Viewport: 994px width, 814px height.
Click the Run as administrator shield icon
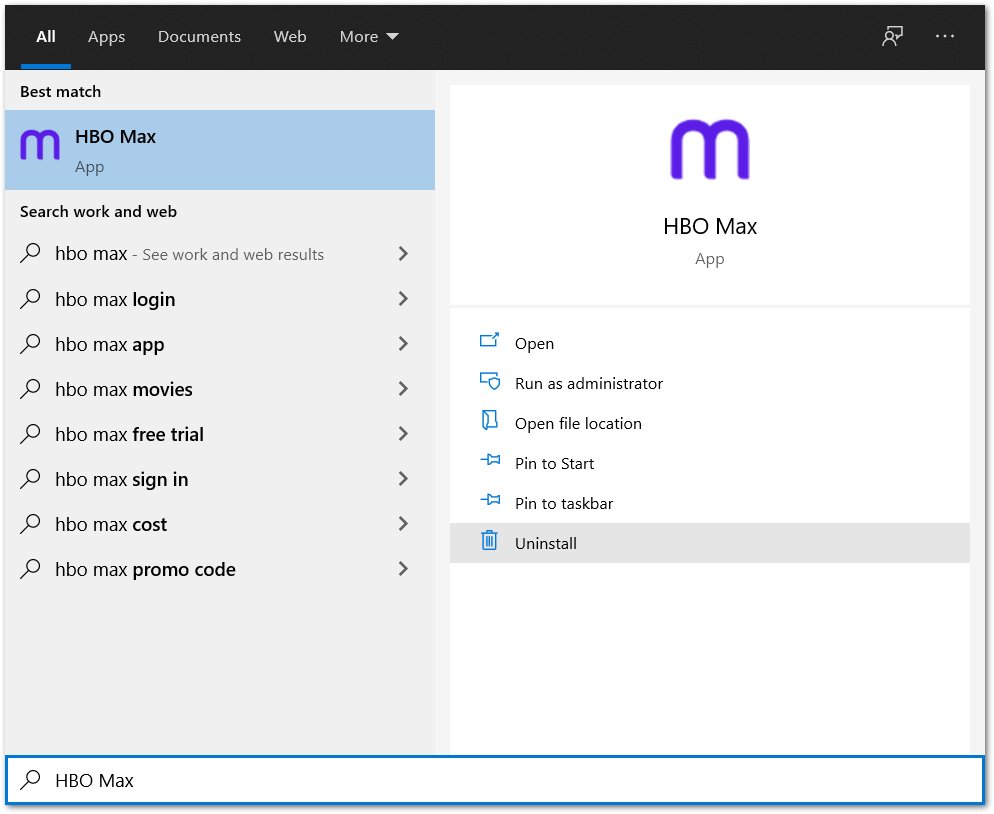tap(489, 381)
